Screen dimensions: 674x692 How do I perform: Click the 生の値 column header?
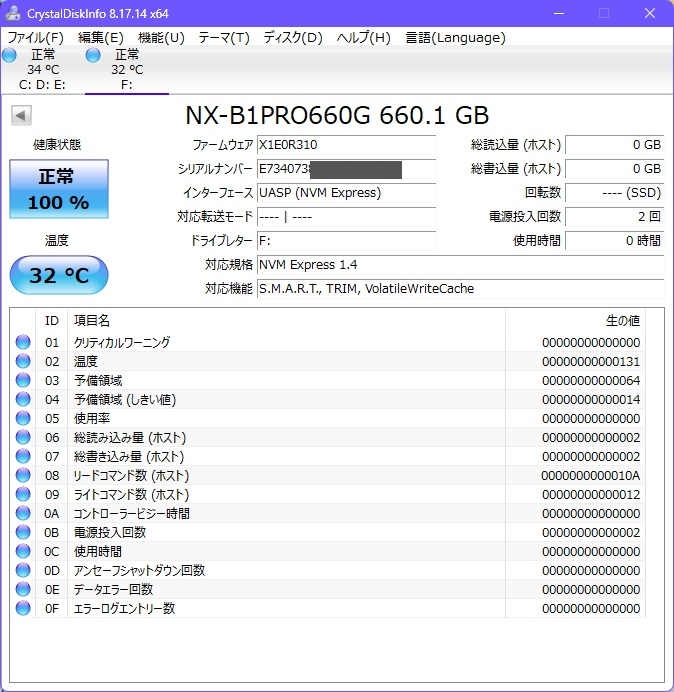[623, 321]
